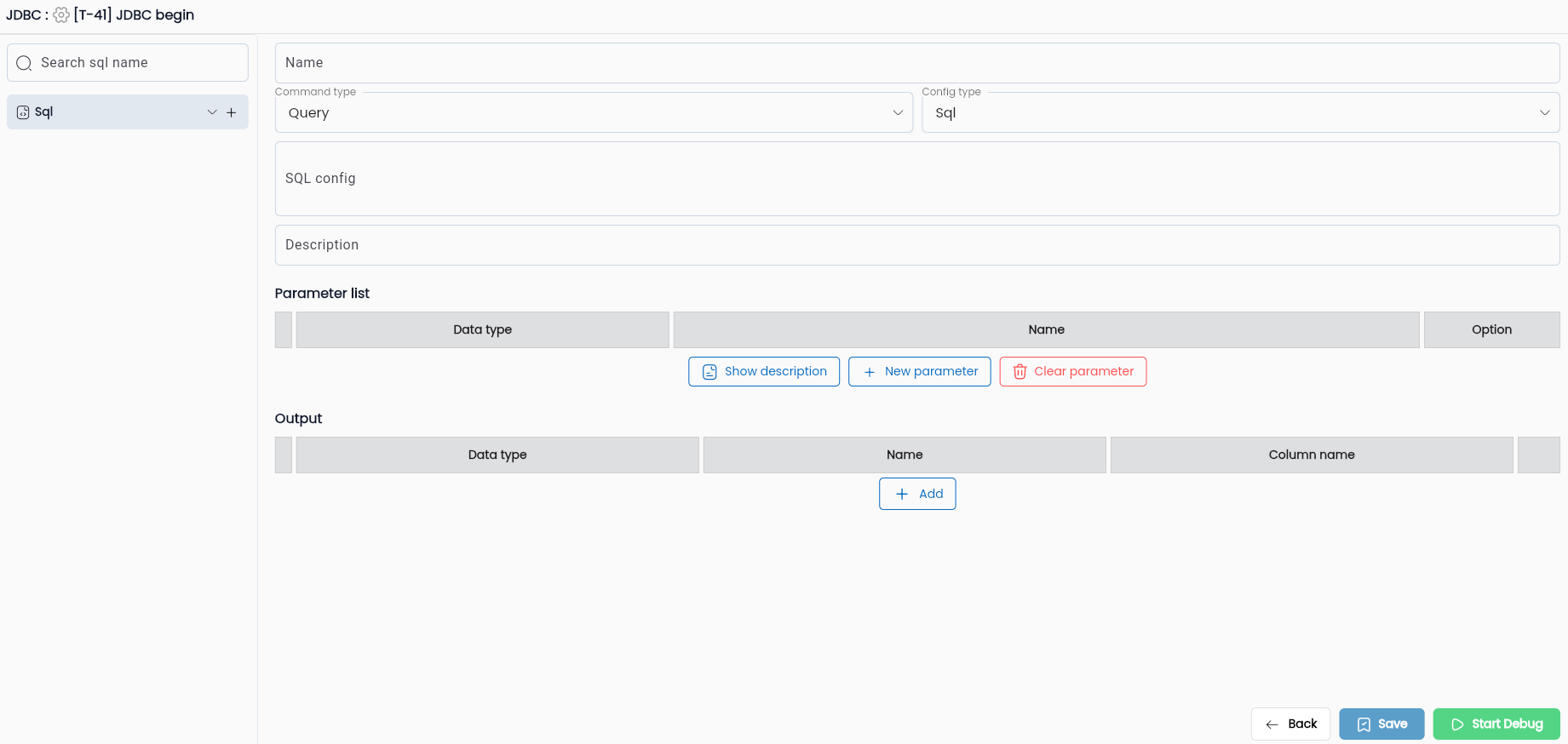Click the [T-41] JDBC begin title
The height and width of the screenshot is (744, 1568).
[134, 15]
